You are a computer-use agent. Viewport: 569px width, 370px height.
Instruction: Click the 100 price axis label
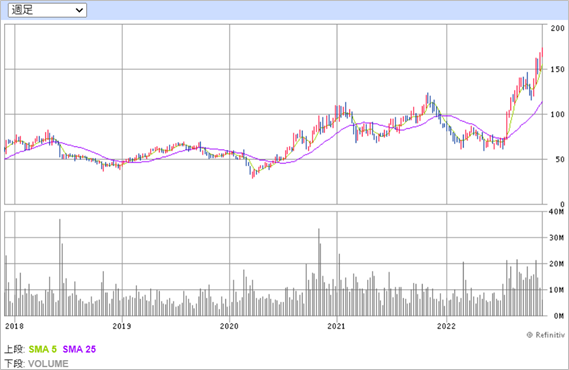pos(557,114)
